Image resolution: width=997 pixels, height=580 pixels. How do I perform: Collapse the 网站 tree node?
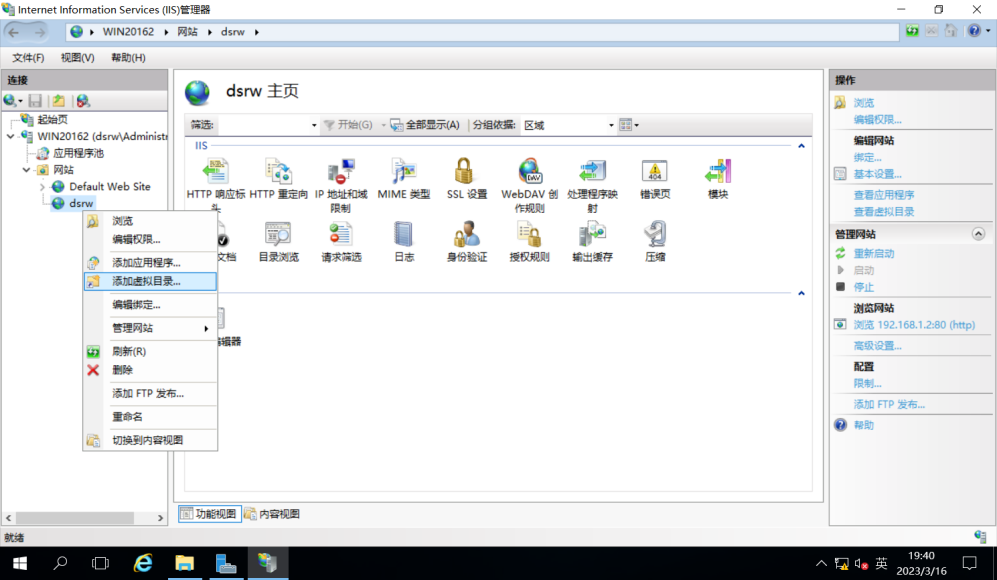(26, 170)
